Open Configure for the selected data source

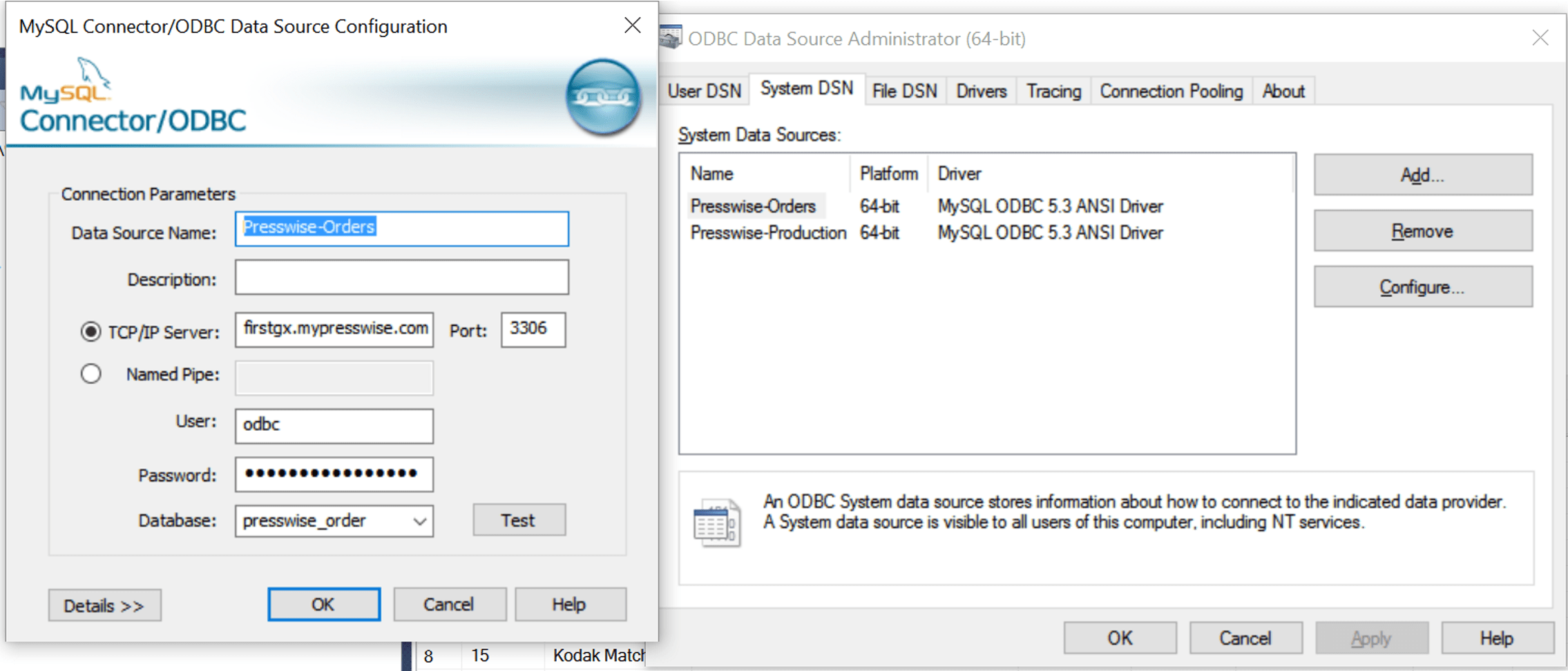click(x=1422, y=286)
